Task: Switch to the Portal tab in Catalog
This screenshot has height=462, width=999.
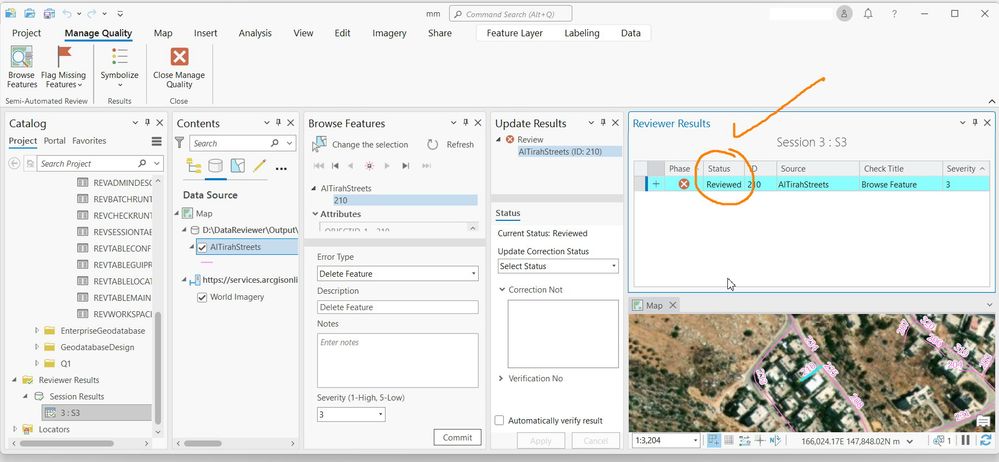Action: tap(55, 141)
